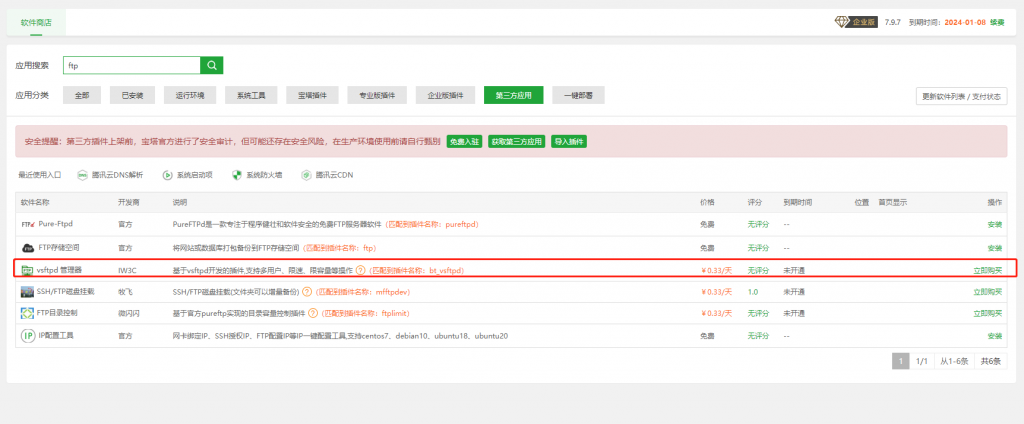Image resolution: width=1024 pixels, height=424 pixels.
Task: Click the IP配置工具 icon
Action: click(x=28, y=336)
